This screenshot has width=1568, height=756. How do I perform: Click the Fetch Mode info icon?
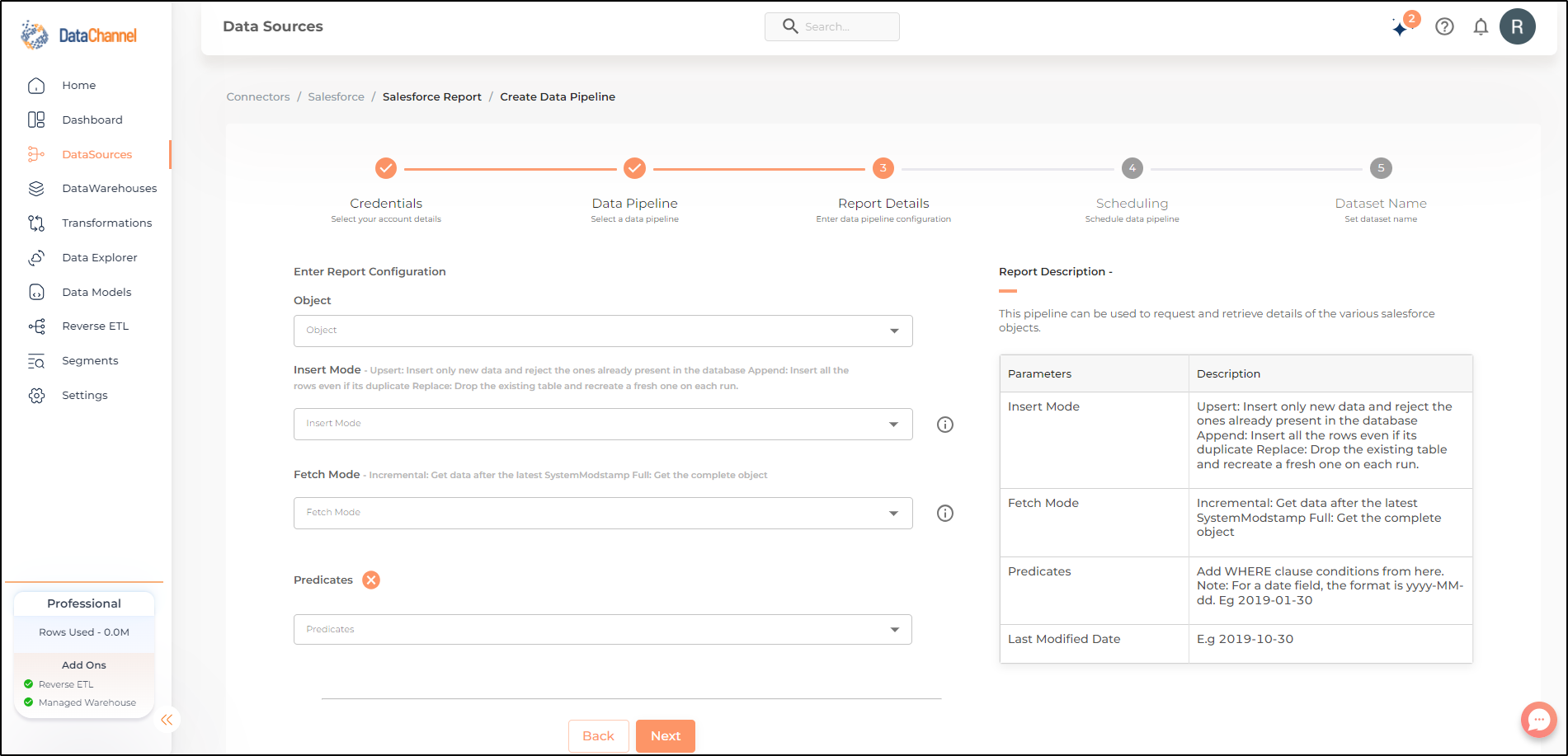pyautogui.click(x=945, y=513)
